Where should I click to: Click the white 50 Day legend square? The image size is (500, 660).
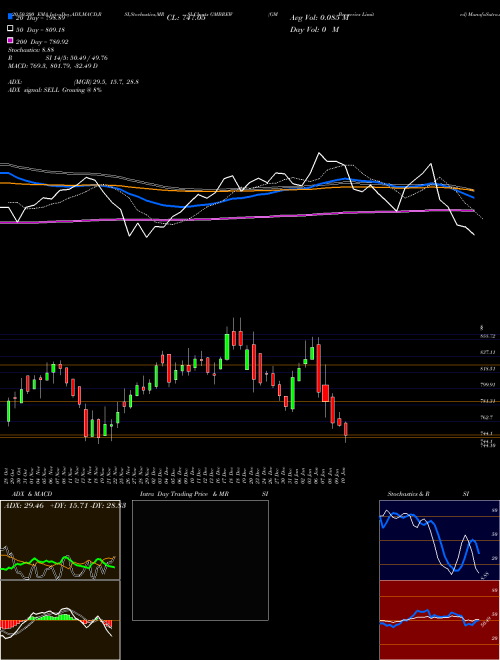click(10, 29)
